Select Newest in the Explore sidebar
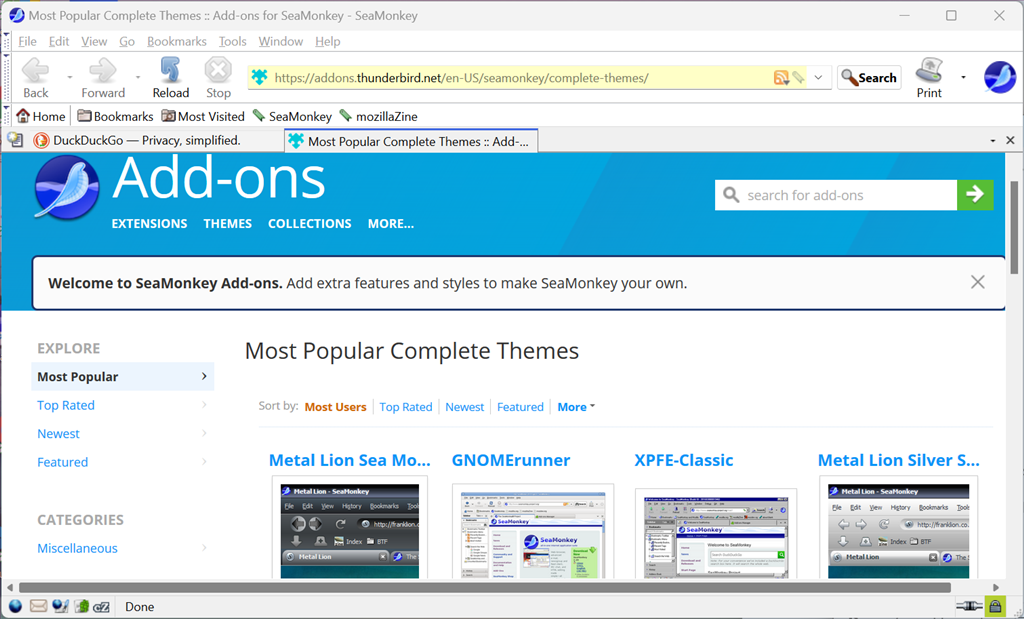 click(123, 434)
